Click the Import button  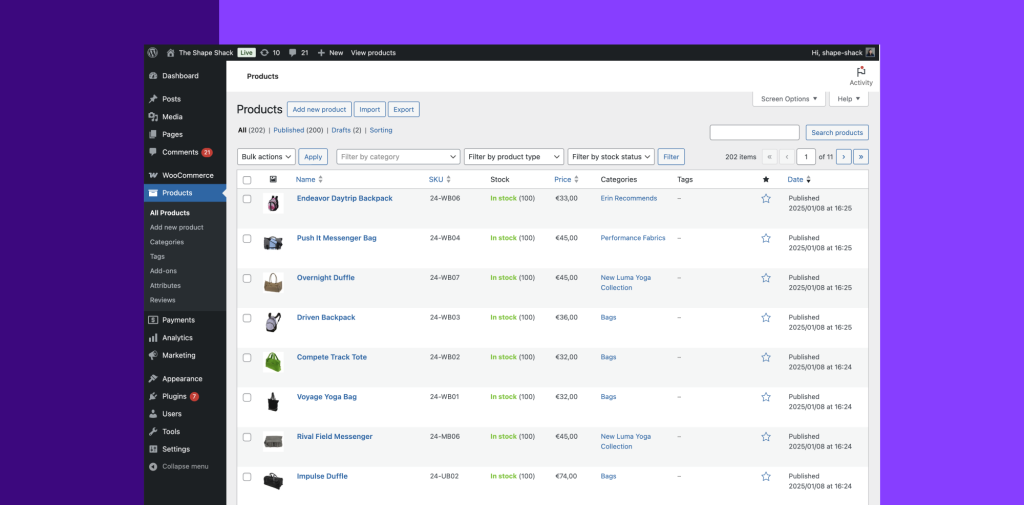[370, 110]
